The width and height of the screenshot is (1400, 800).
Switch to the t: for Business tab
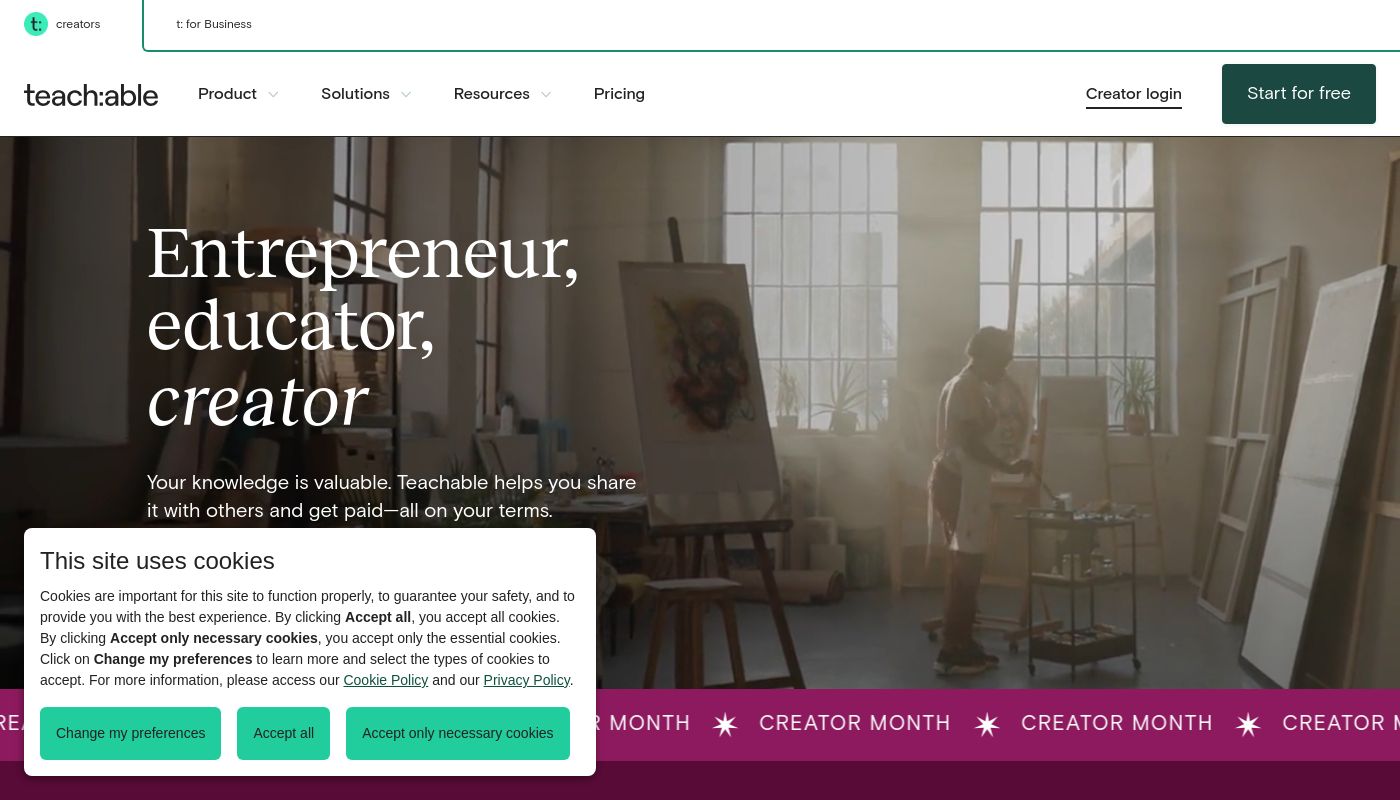pos(214,24)
